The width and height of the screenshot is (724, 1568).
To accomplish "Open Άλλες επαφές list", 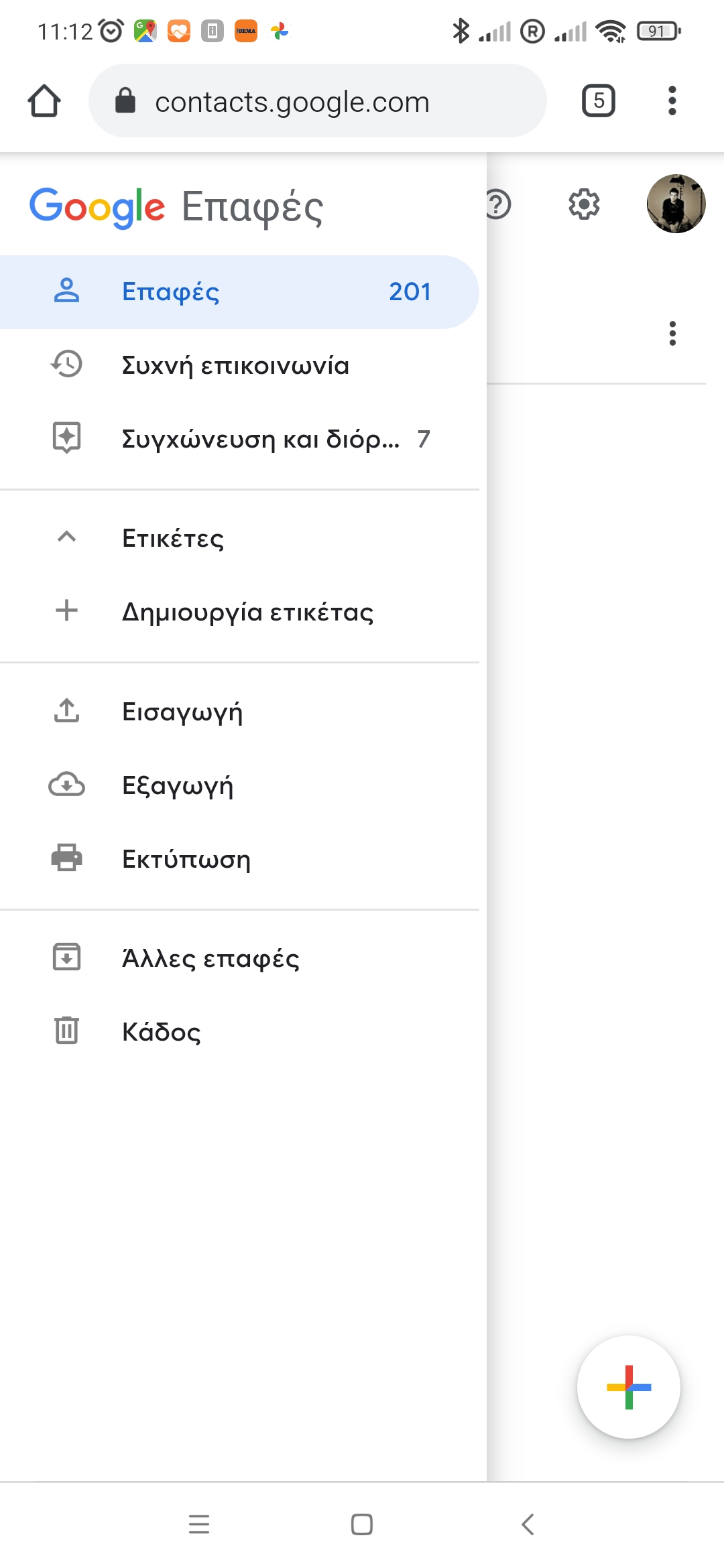I will click(x=210, y=958).
